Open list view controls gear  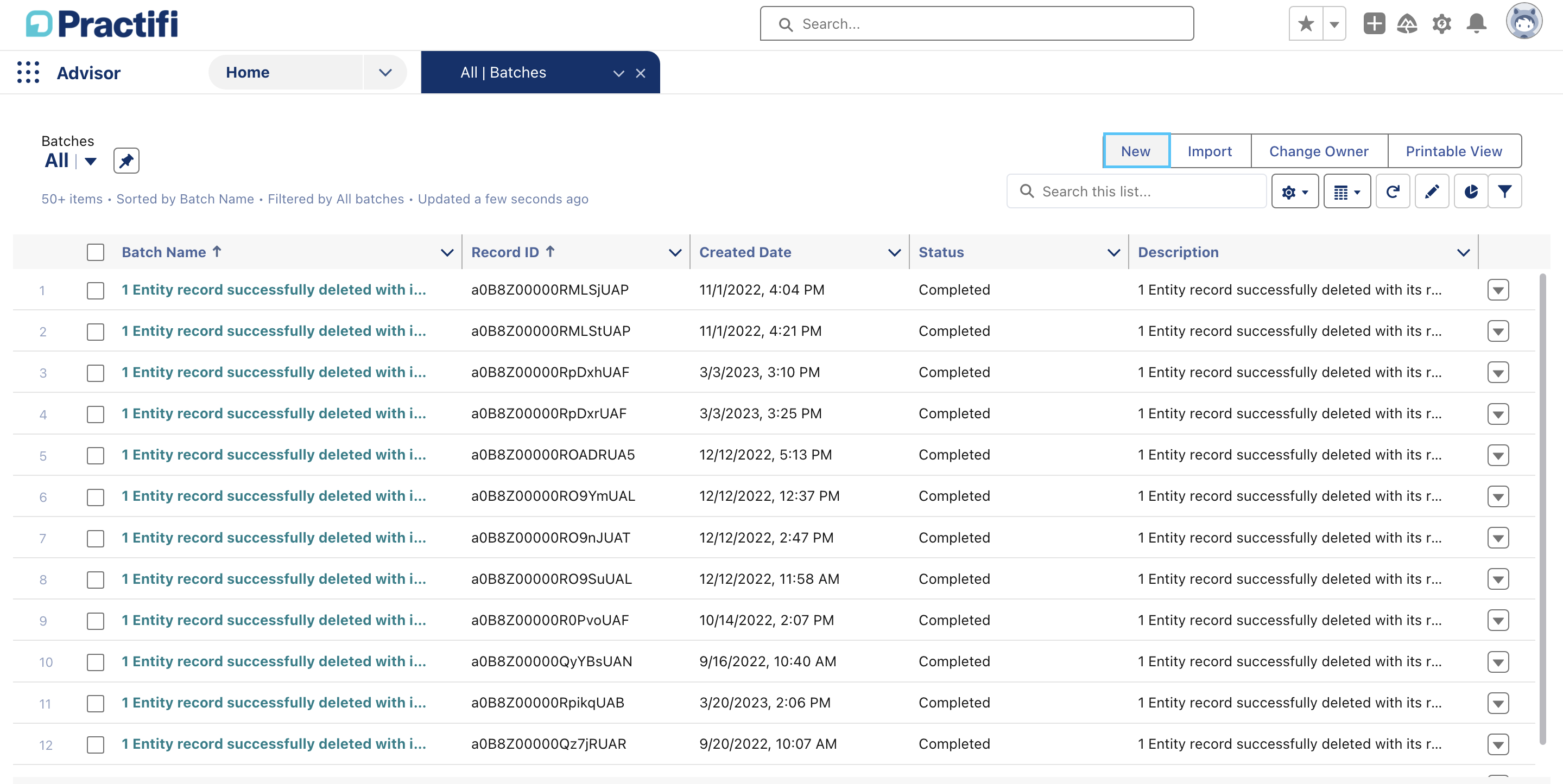(x=1295, y=192)
